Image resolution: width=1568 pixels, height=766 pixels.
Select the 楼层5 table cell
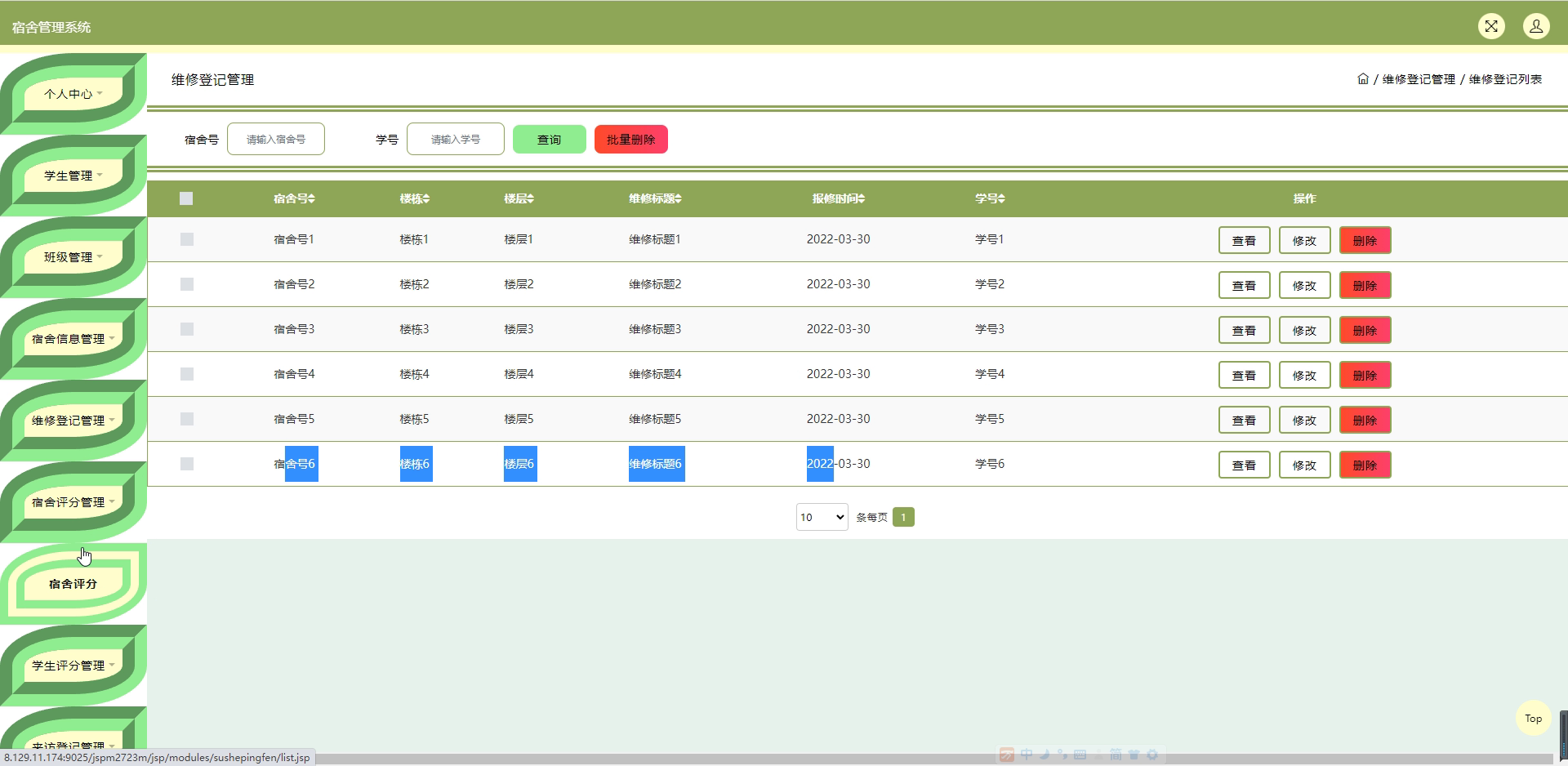[x=519, y=419]
